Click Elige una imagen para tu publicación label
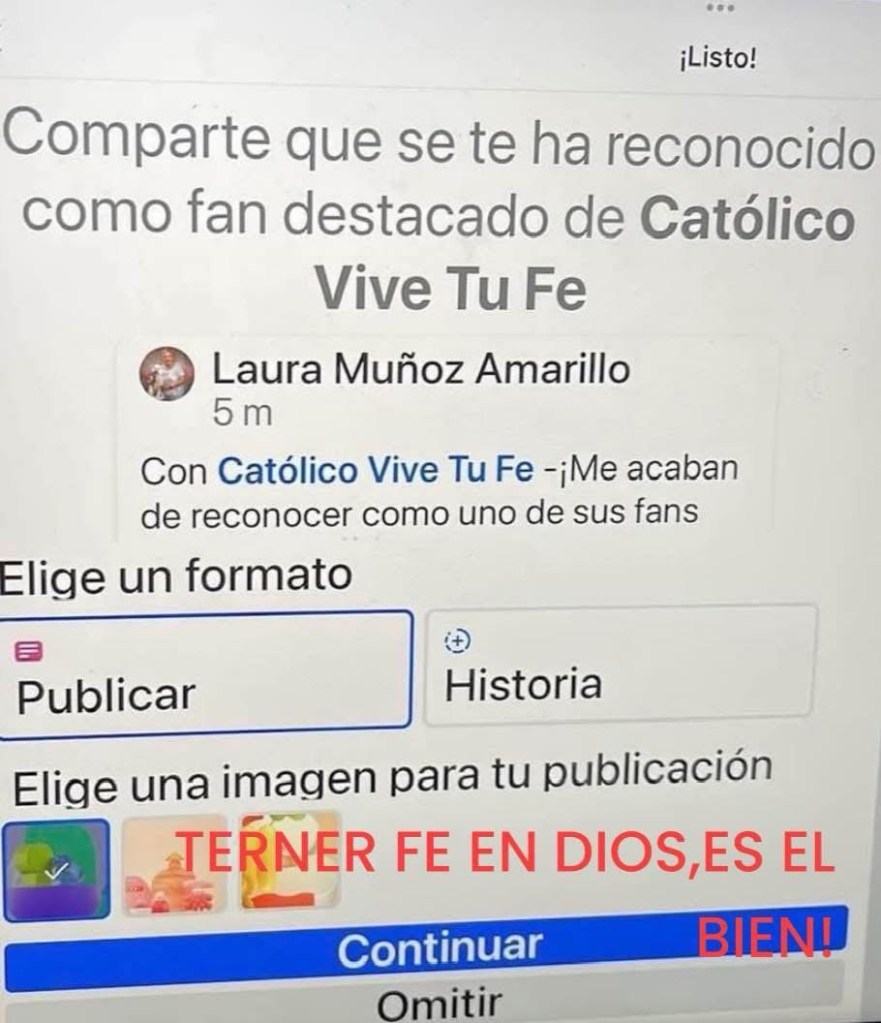Image resolution: width=881 pixels, height=1023 pixels. point(392,779)
